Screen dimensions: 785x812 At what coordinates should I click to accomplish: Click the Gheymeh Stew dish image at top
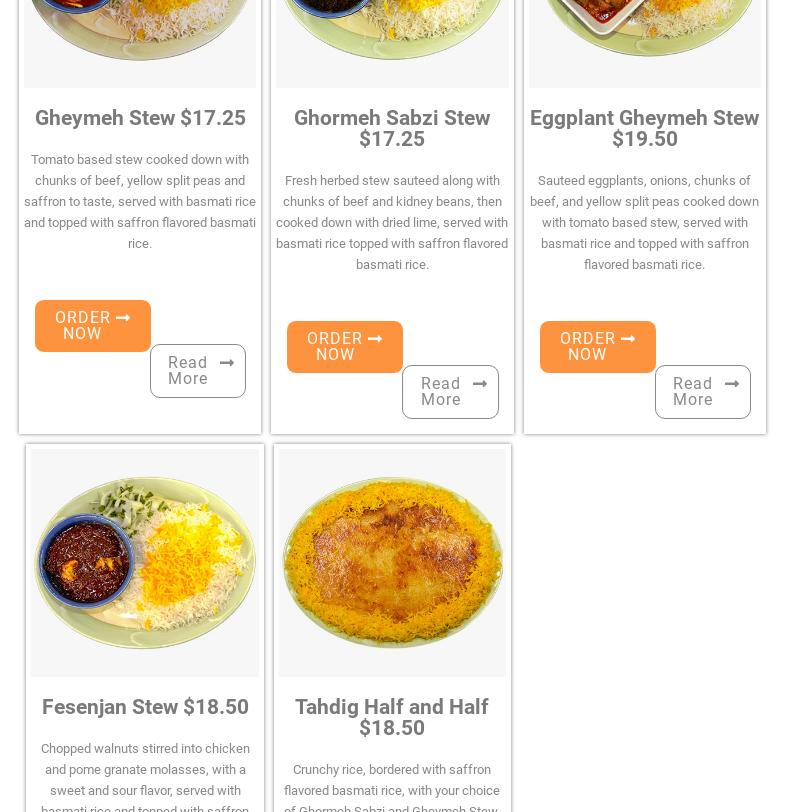pos(140,40)
